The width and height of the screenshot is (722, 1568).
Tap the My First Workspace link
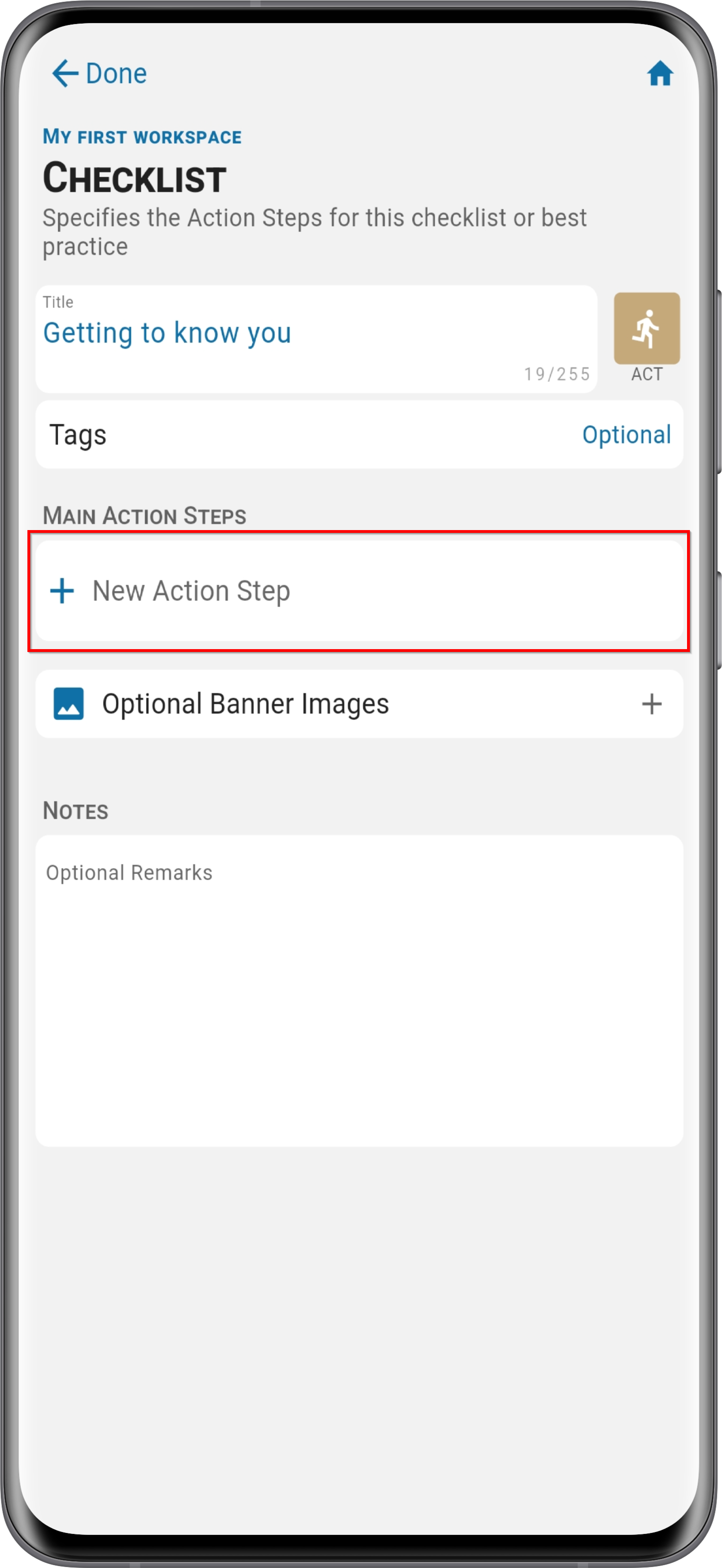(x=142, y=137)
